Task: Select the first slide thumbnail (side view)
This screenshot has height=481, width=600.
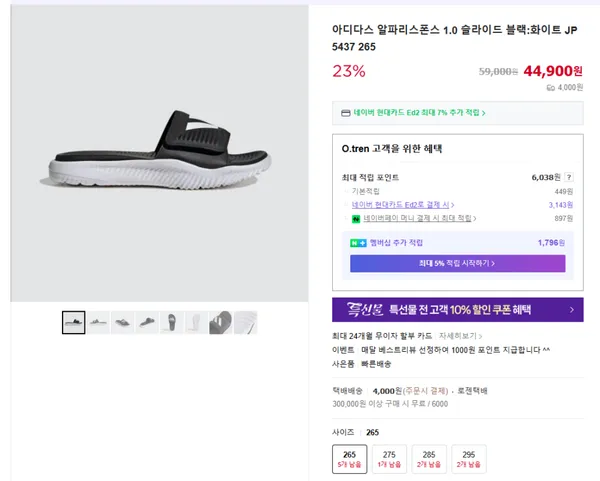Action: [x=74, y=322]
